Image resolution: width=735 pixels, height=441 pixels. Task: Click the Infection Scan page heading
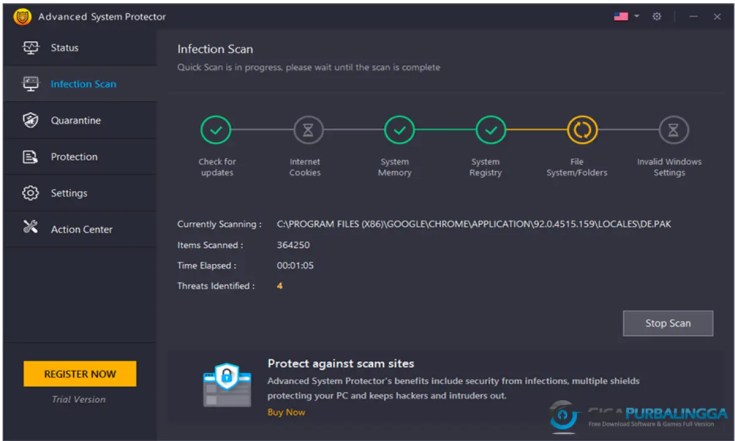[215, 49]
